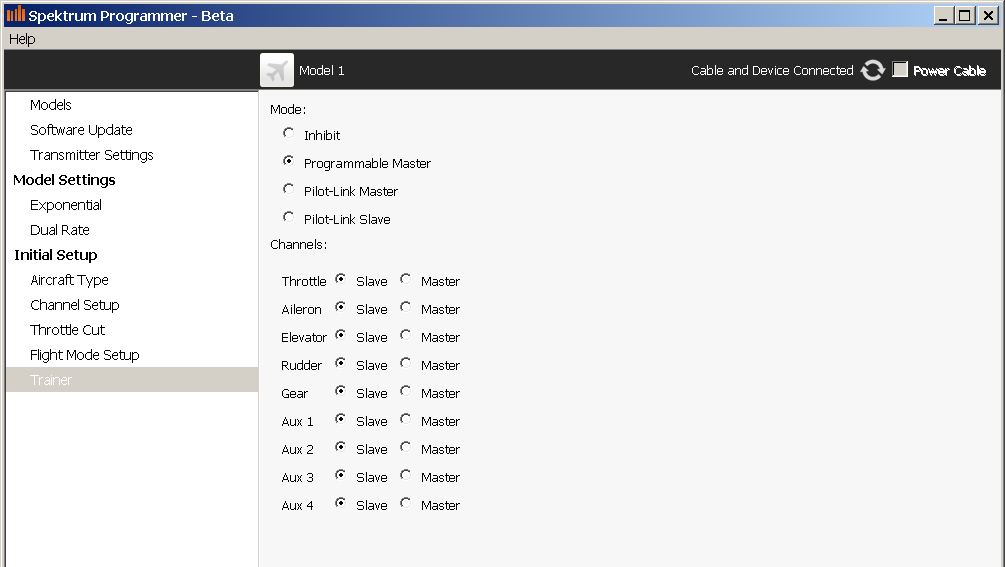Image resolution: width=1005 pixels, height=567 pixels.
Task: Click the airplane model icon
Action: pos(277,70)
